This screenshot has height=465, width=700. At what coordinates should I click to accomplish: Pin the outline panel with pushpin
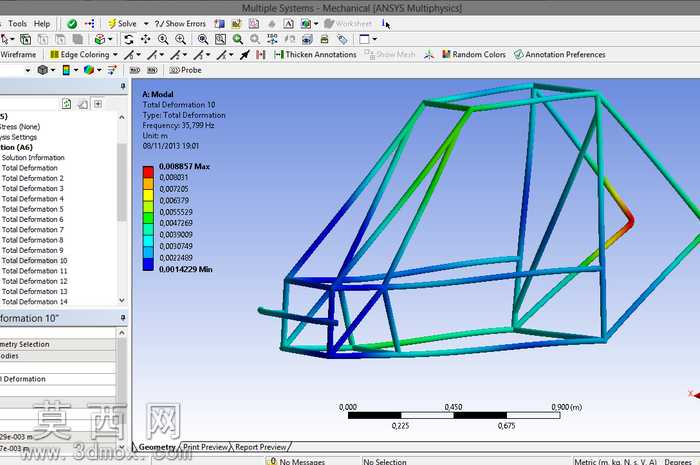pos(123,86)
